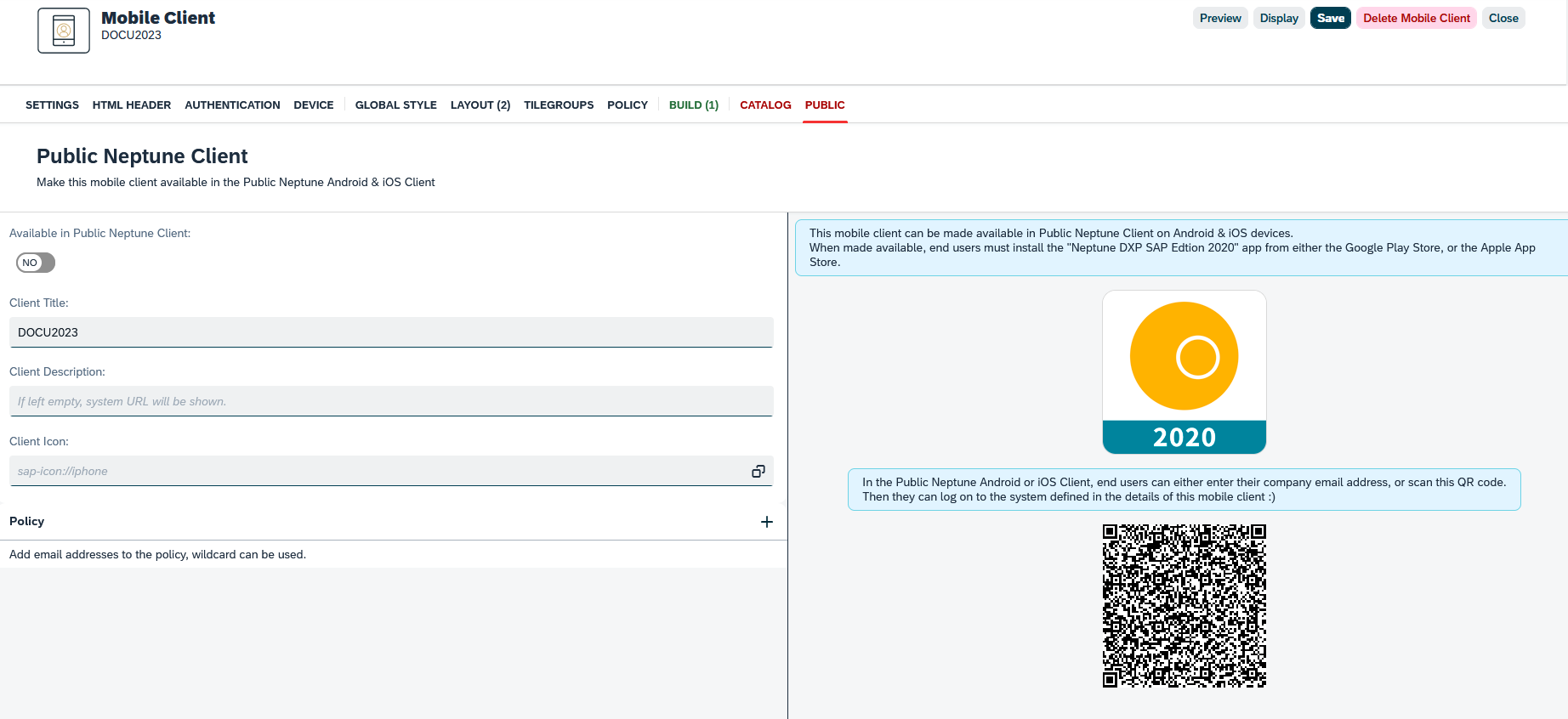Open icon picker in Client Icon field
This screenshot has height=719, width=1568.
758,471
